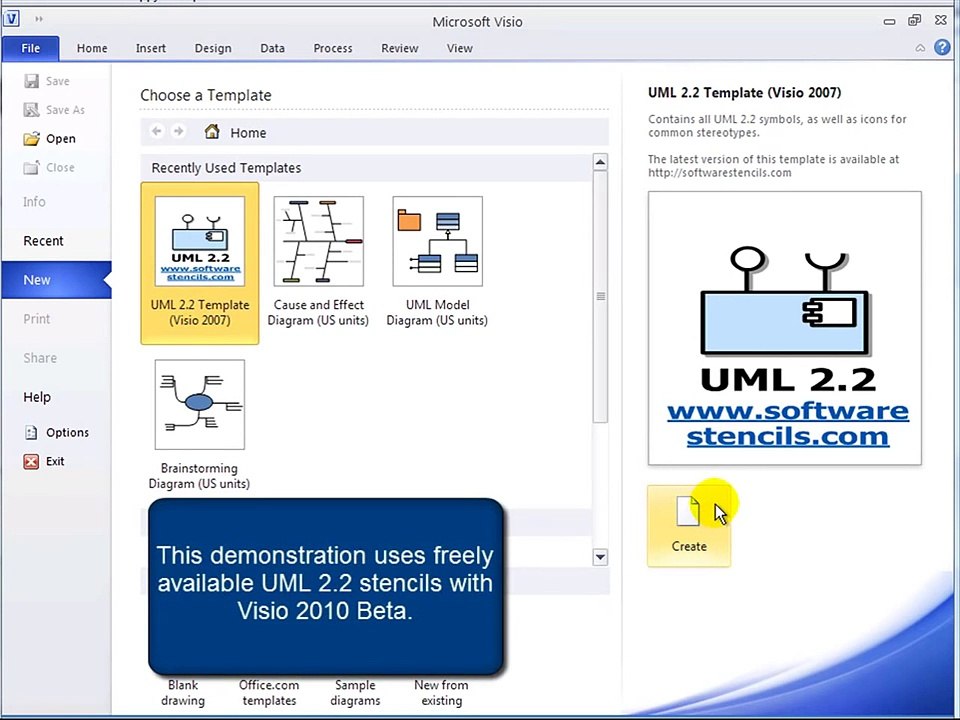The height and width of the screenshot is (720, 960).
Task: Click the Save As label in sidebar
Action: point(66,110)
